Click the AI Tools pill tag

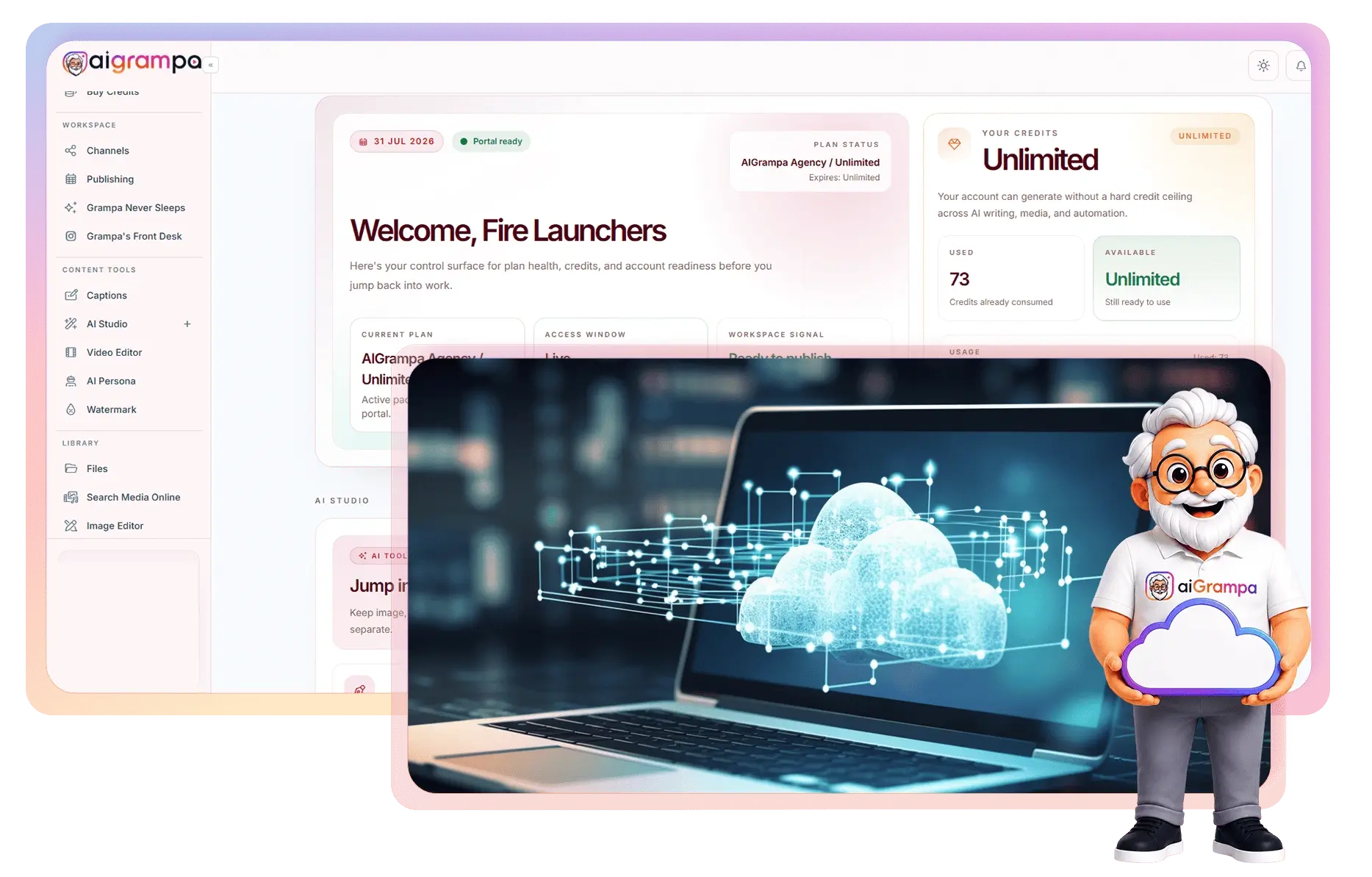click(x=381, y=556)
